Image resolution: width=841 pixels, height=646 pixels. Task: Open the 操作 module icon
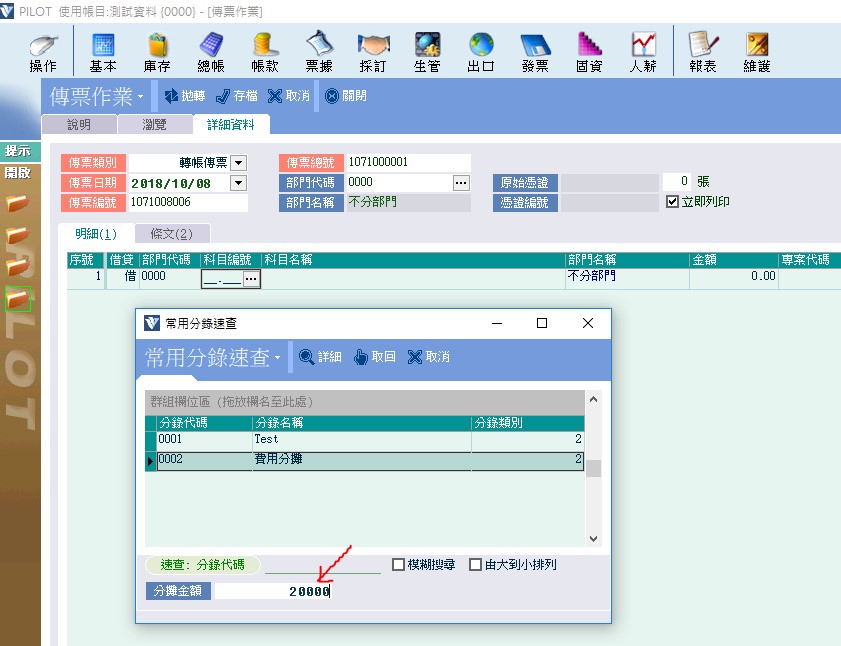coord(43,53)
